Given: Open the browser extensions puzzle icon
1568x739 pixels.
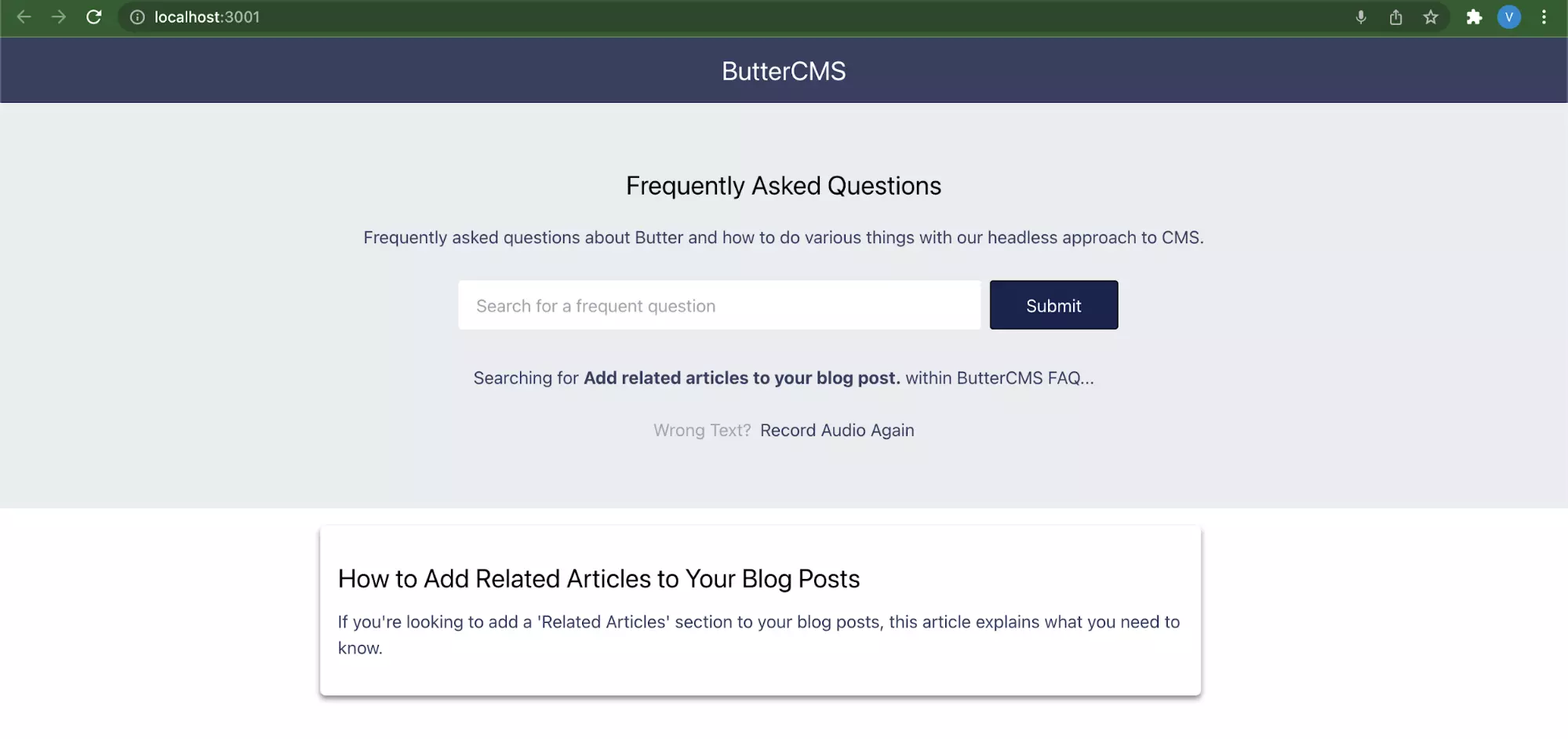Looking at the screenshot, I should 1475,17.
